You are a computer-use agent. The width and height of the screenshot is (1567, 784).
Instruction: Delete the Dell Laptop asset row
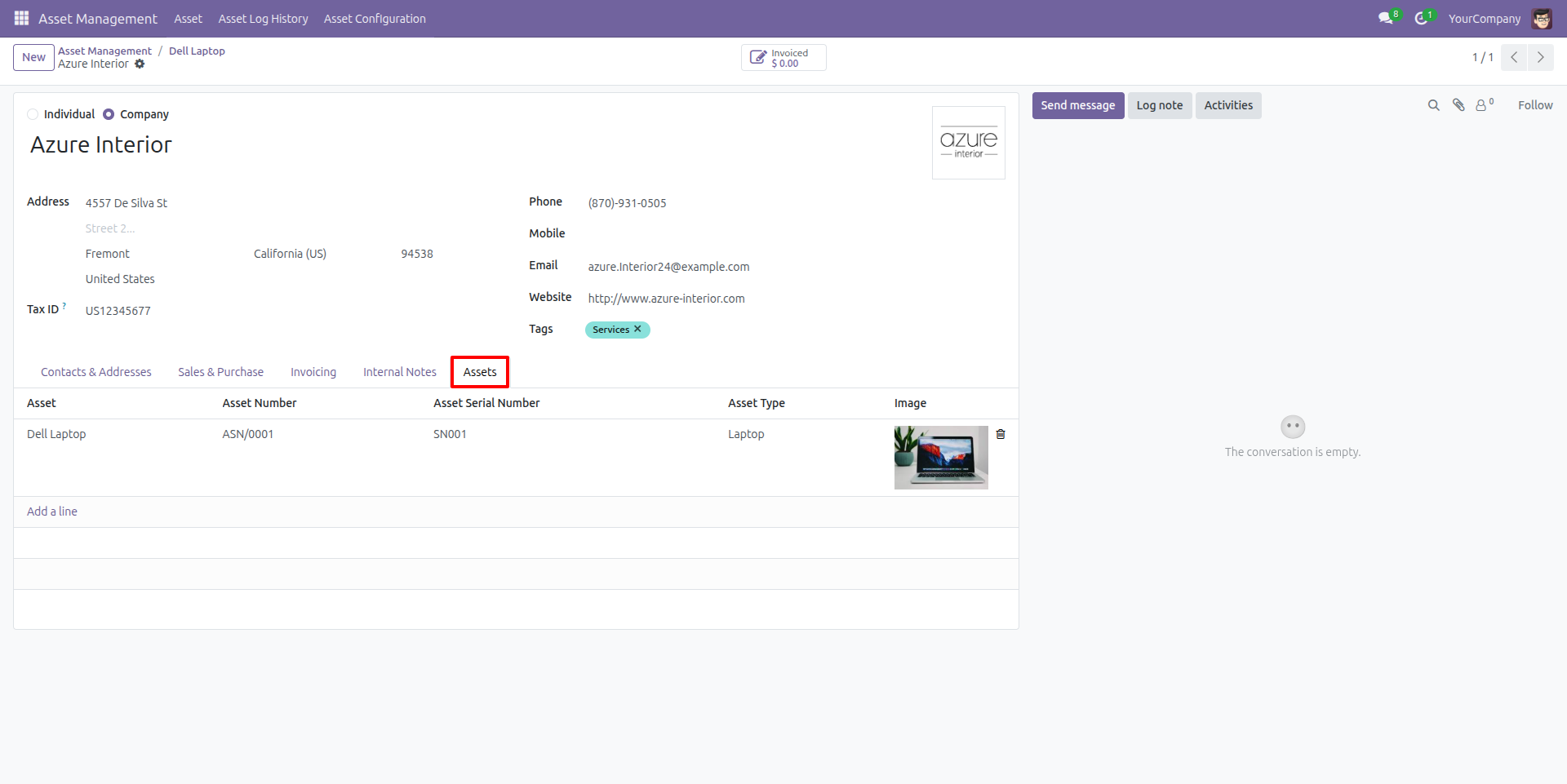tap(1001, 434)
